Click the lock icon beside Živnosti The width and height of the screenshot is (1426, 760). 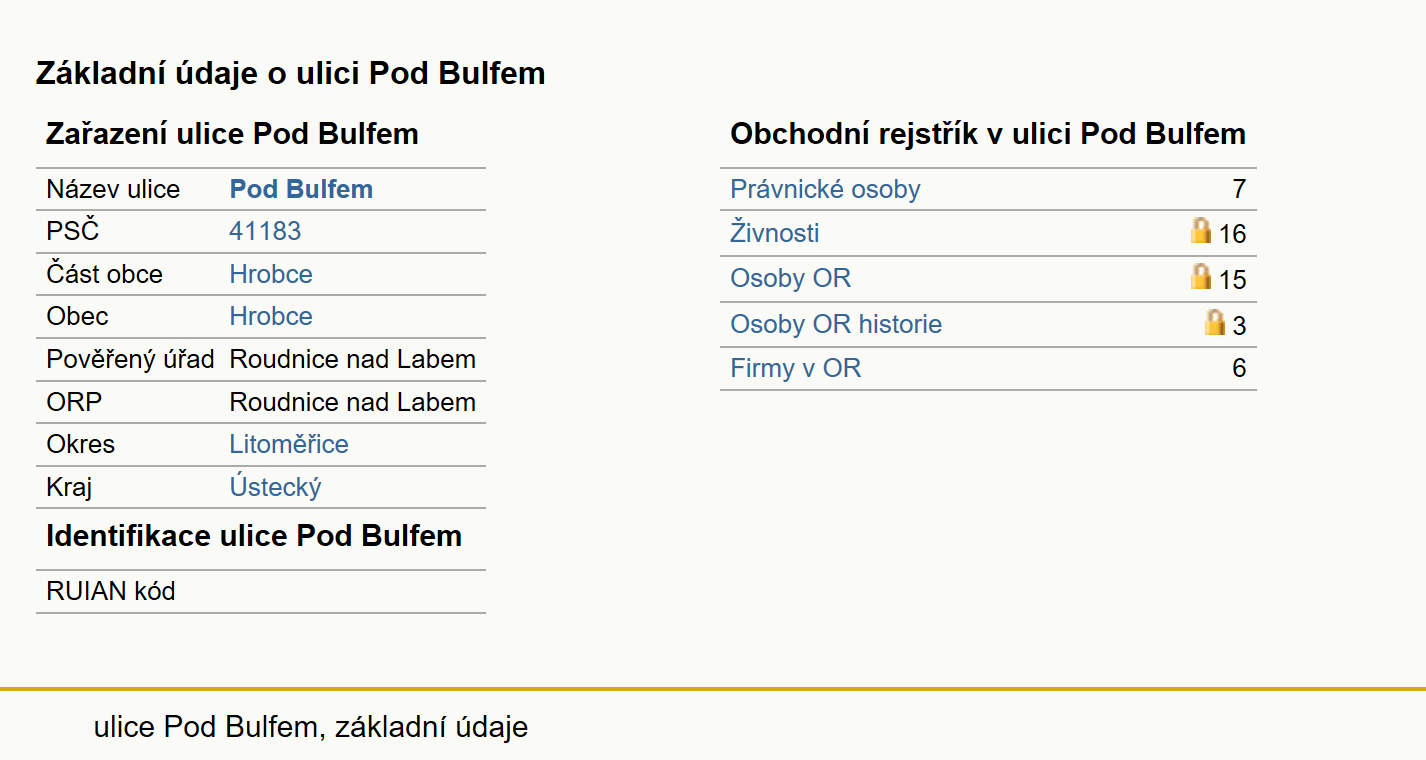(x=1201, y=232)
